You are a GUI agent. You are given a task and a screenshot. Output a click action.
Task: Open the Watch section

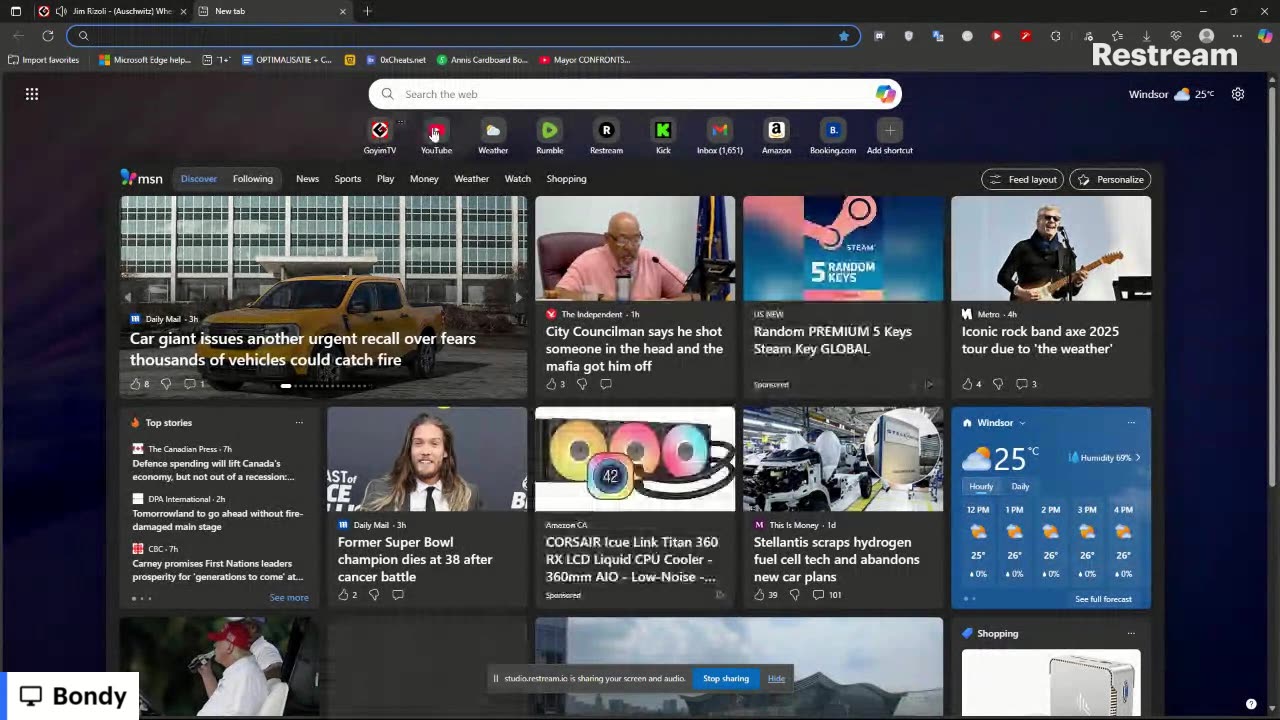coord(518,179)
